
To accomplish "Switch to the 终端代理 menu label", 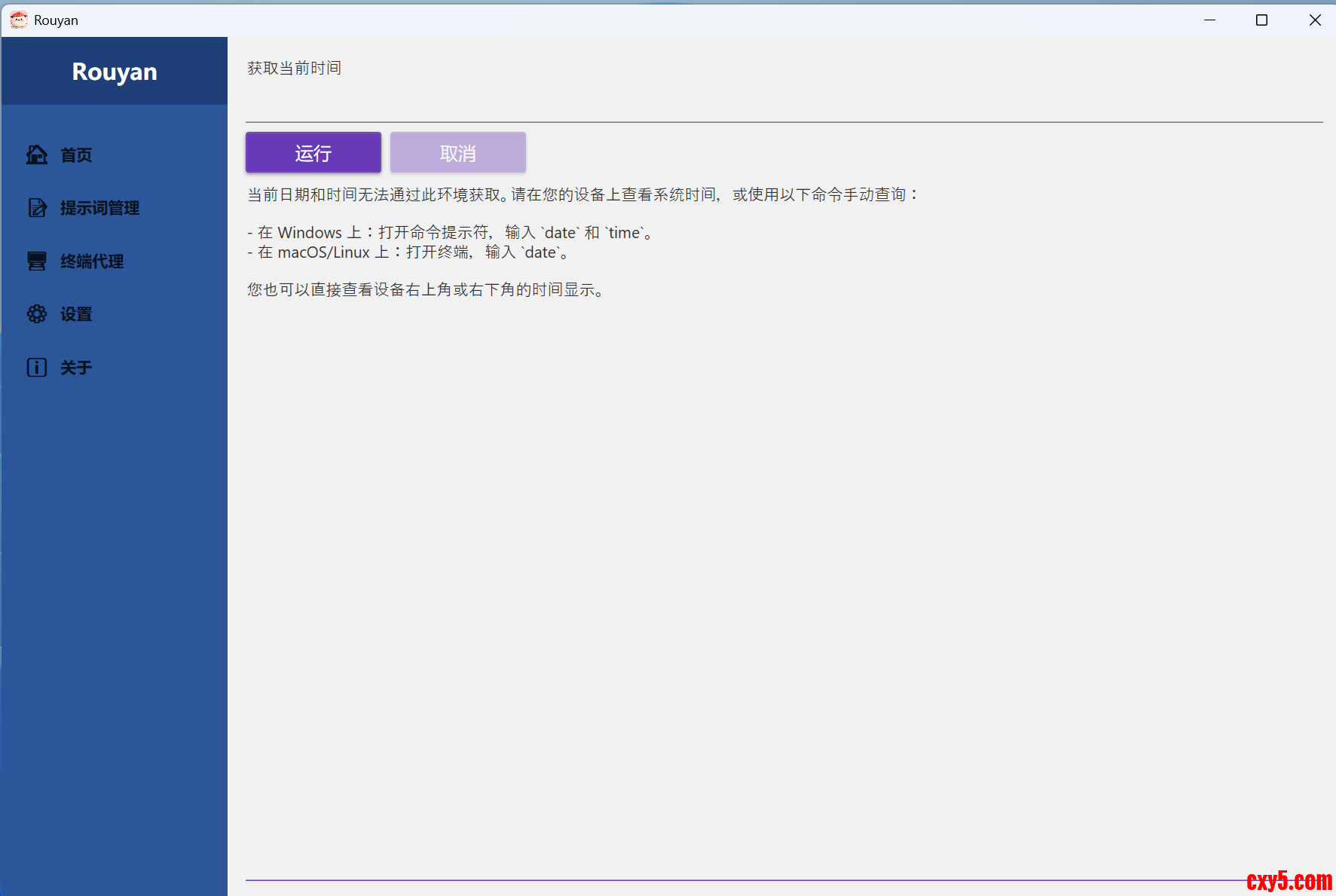I will coord(92,261).
